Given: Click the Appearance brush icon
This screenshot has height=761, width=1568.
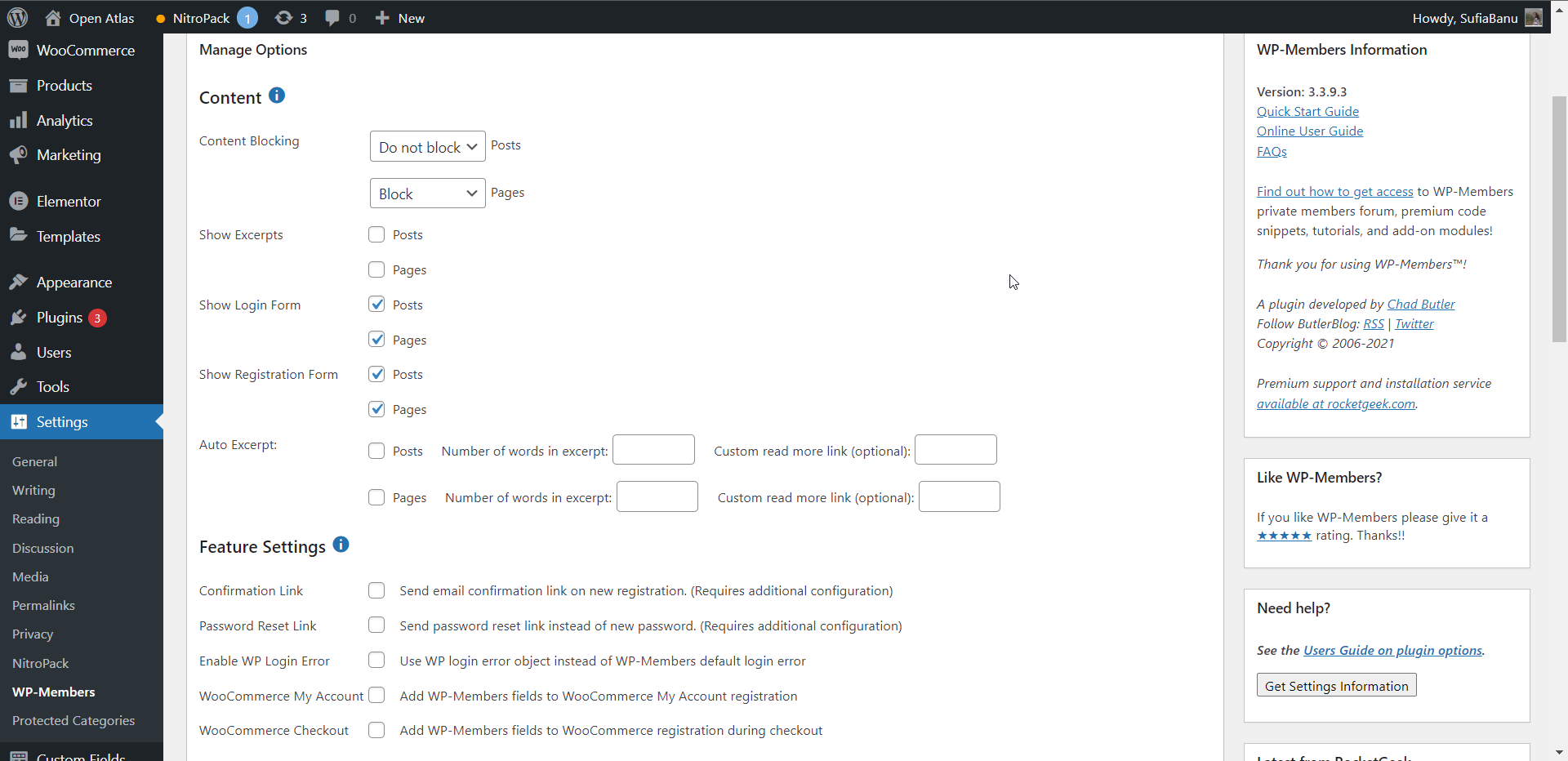Looking at the screenshot, I should 18,282.
